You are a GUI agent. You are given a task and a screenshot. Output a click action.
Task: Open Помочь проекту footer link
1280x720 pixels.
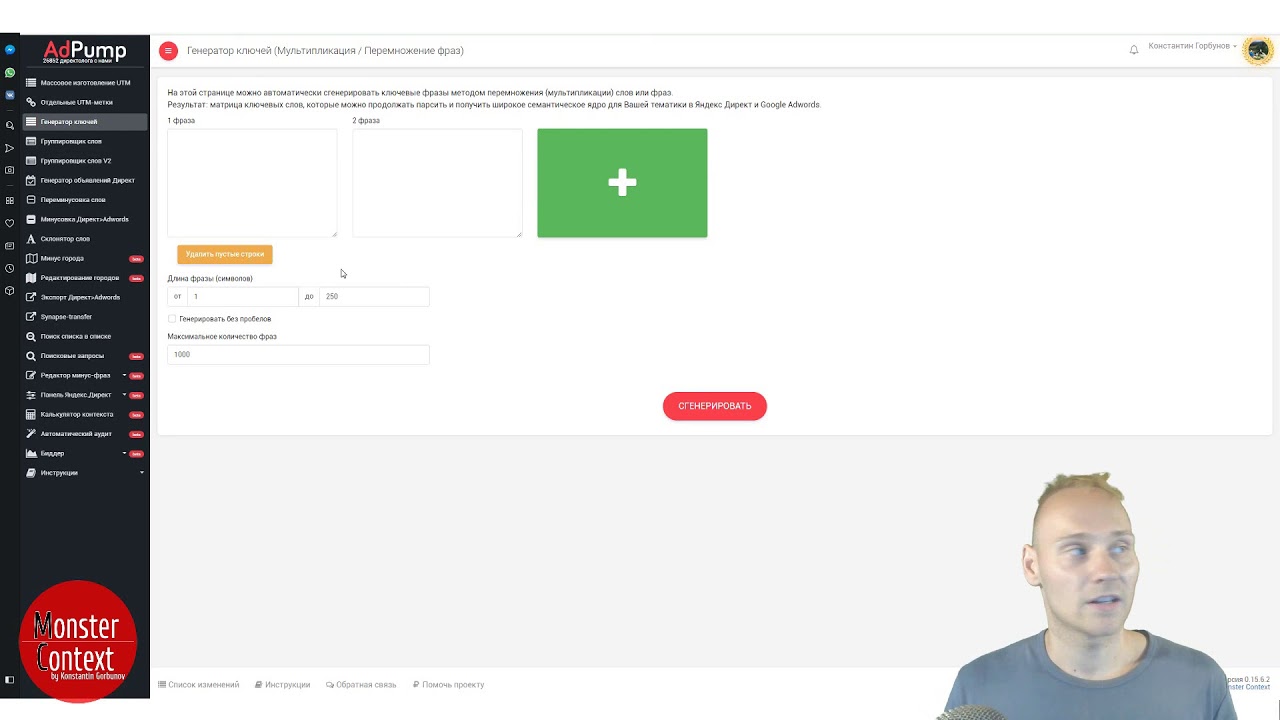(x=448, y=685)
